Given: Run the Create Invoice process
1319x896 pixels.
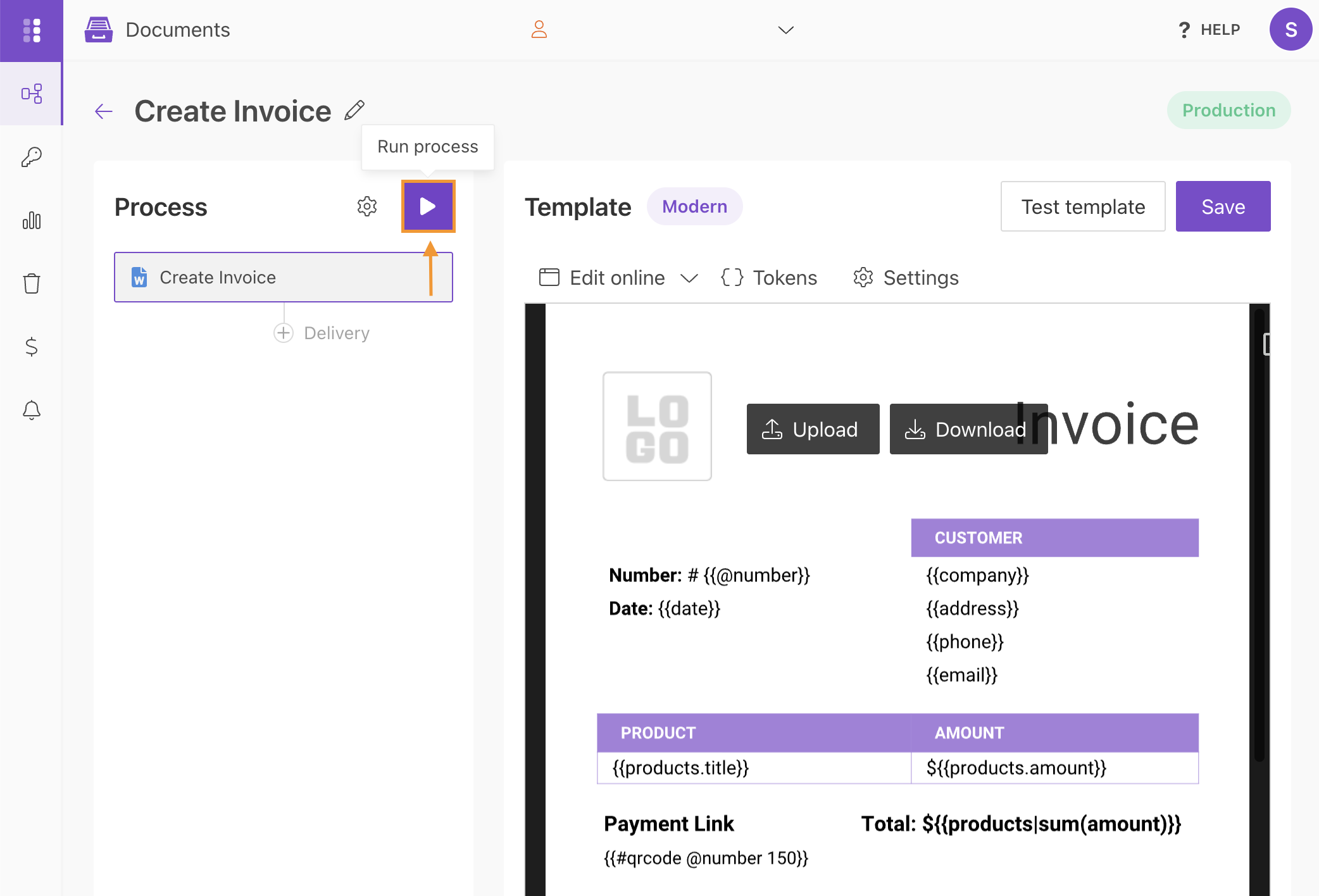Looking at the screenshot, I should (x=428, y=206).
